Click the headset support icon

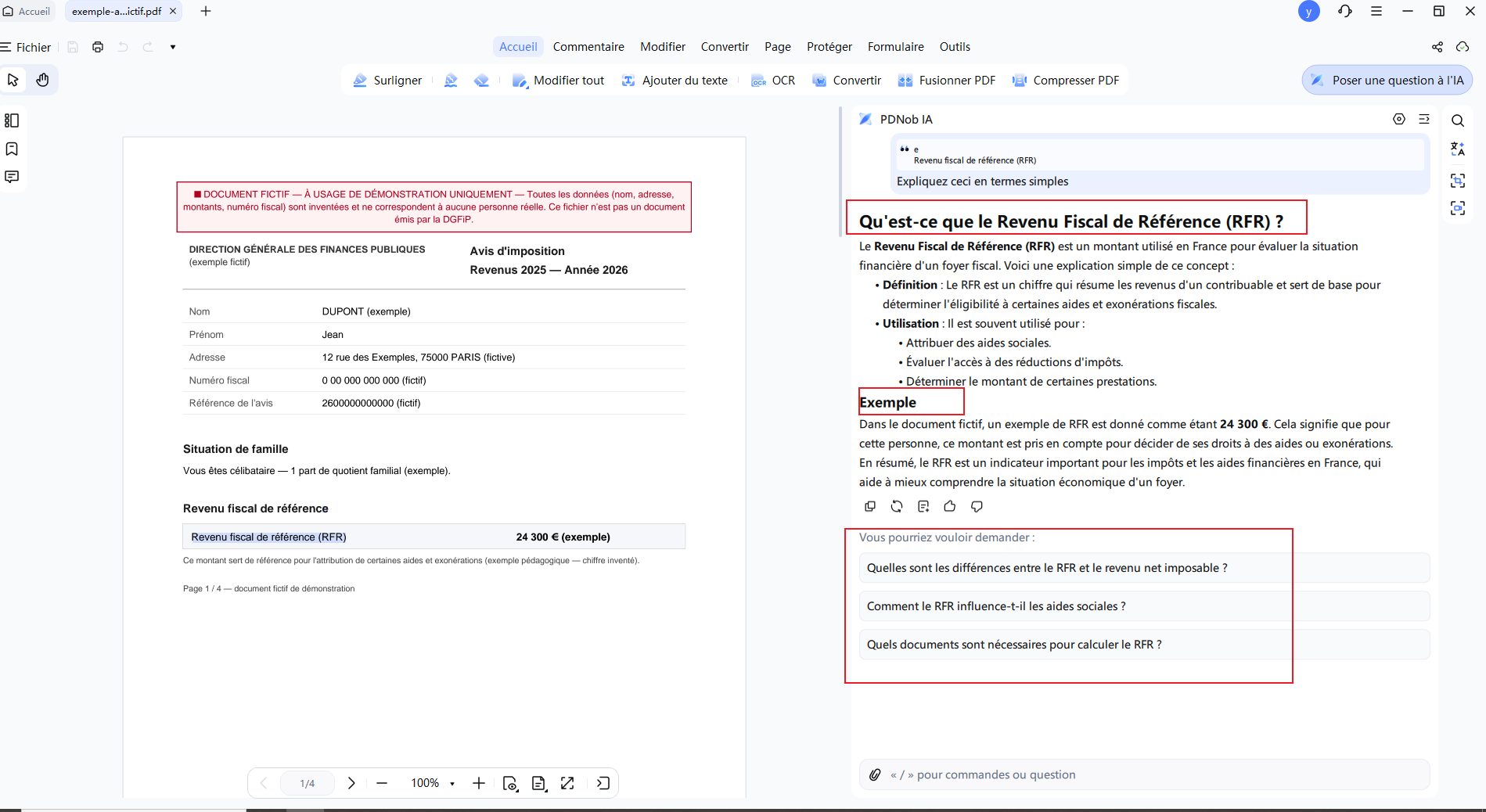(1345, 11)
